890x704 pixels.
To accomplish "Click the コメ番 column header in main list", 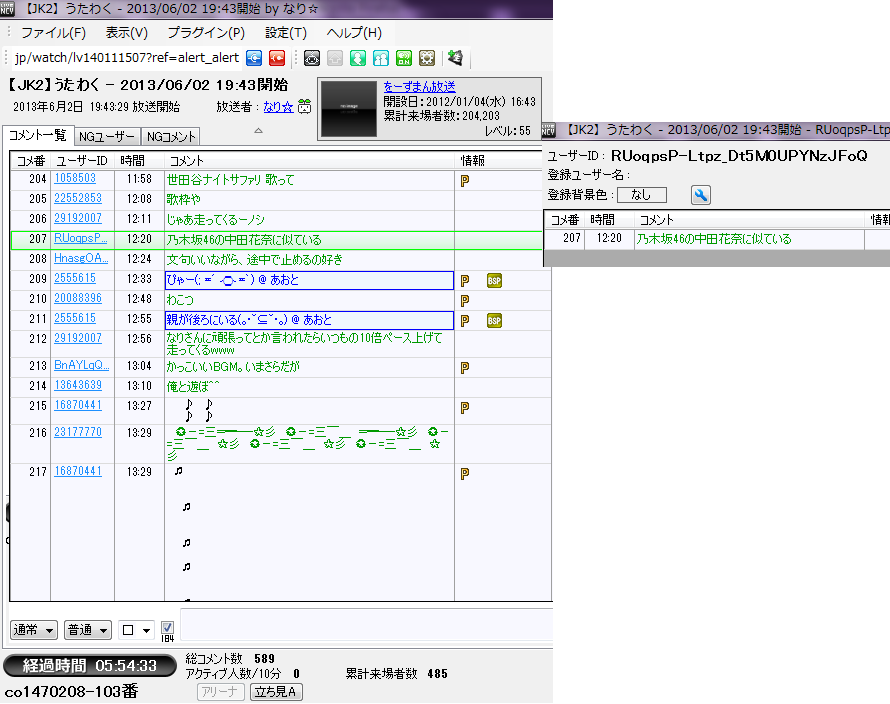I will point(31,161).
